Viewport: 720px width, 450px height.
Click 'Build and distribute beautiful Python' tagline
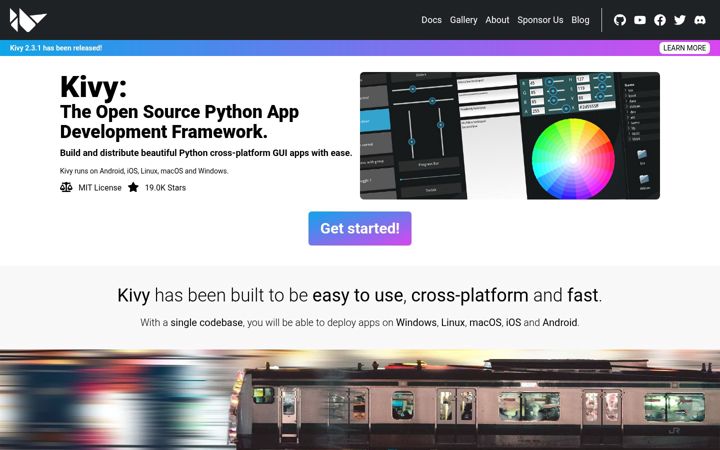pyautogui.click(x=206, y=153)
